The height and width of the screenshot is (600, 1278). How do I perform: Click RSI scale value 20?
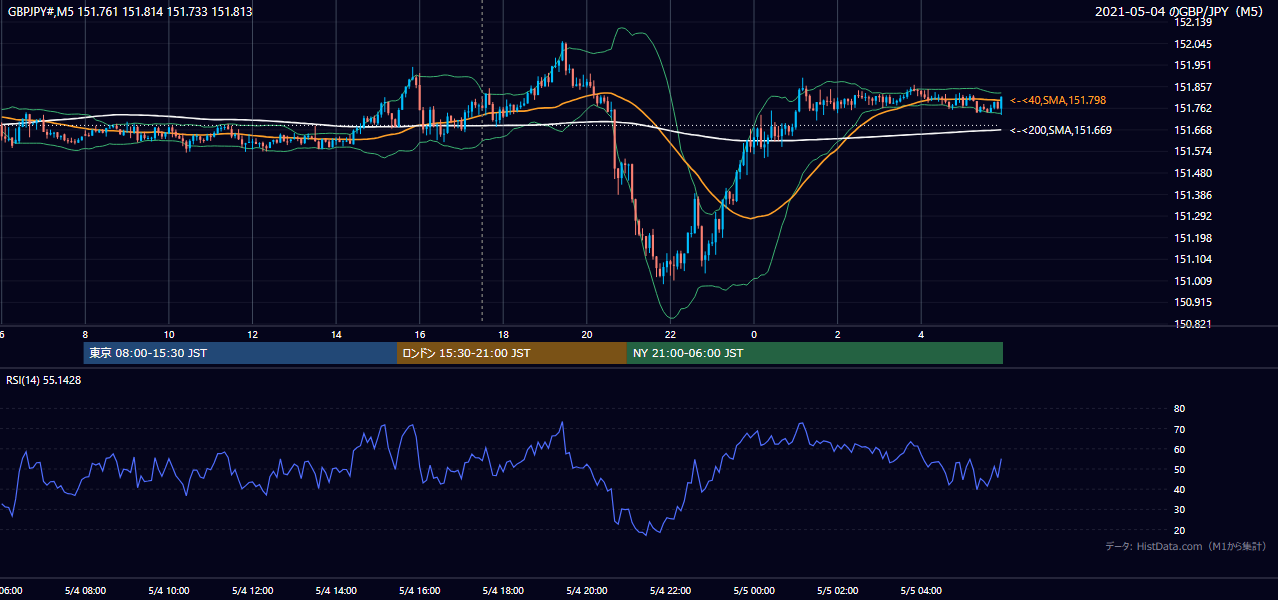click(x=1179, y=530)
